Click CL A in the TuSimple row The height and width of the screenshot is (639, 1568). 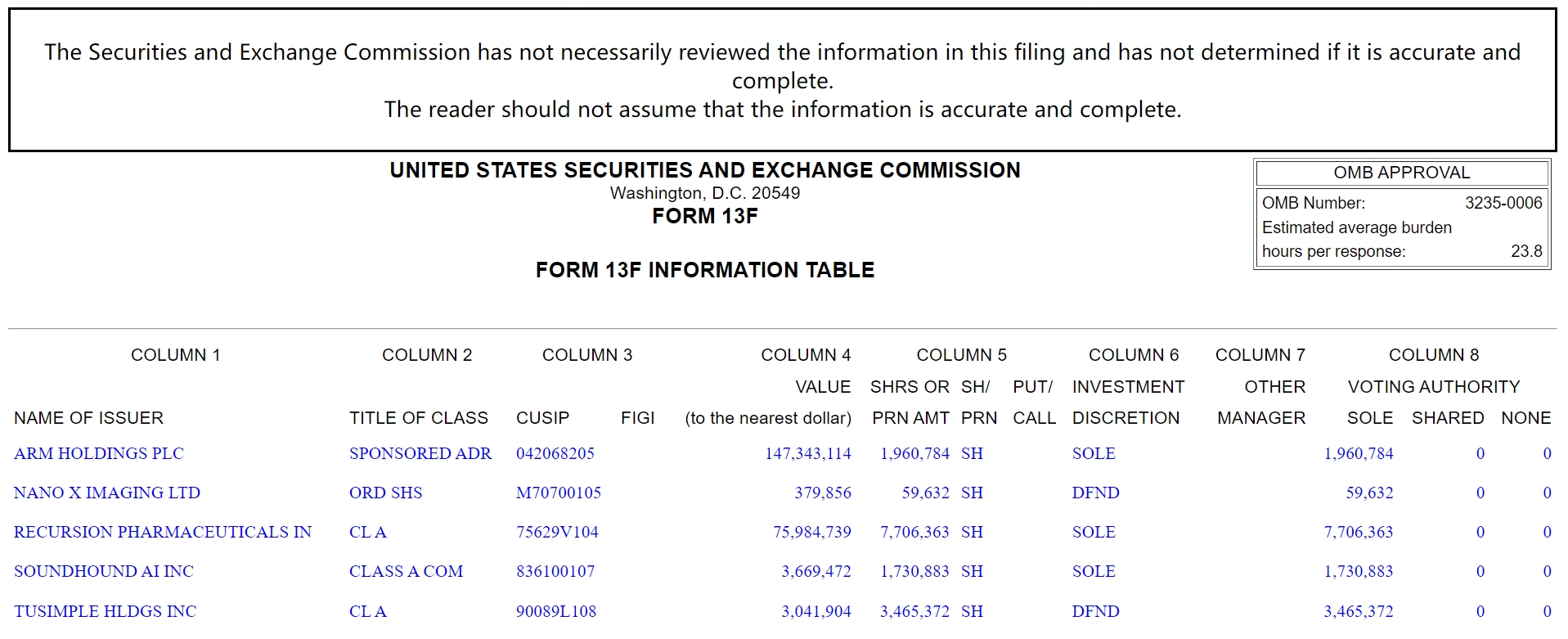coord(368,611)
